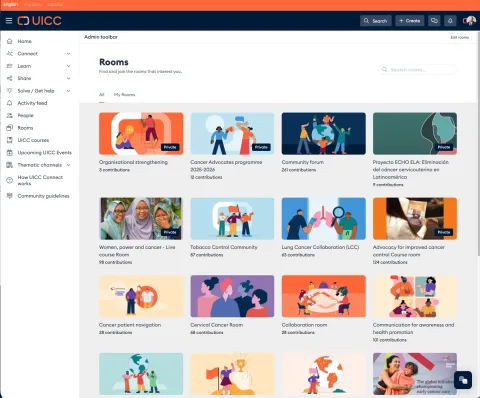Click the Activity feed bell icon
Viewport: 480px width, 398px height.
(10, 103)
